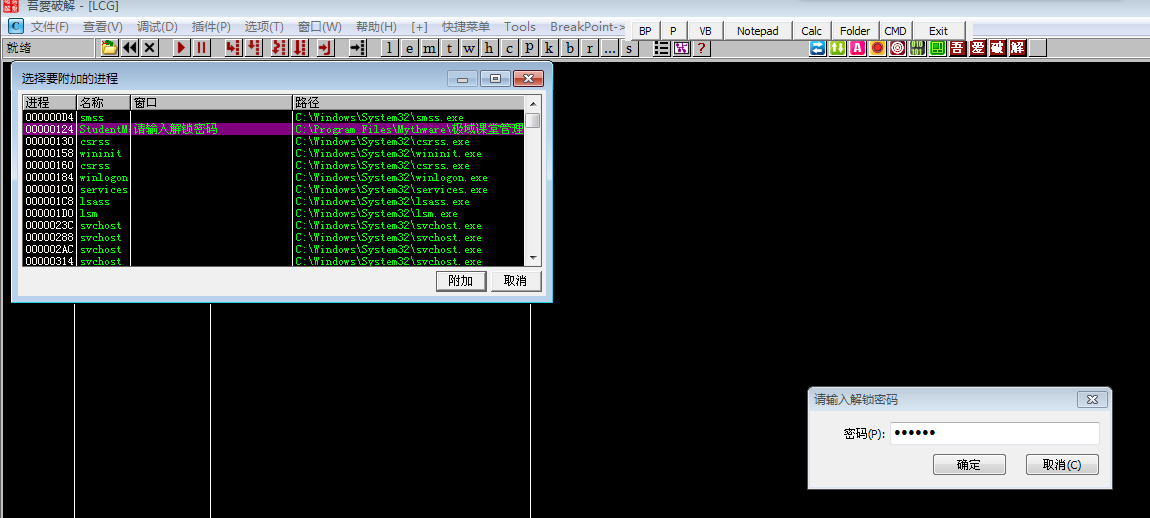Screen dimensions: 1150x518
Task: Open Handles with 'h' button
Action: (x=489, y=48)
